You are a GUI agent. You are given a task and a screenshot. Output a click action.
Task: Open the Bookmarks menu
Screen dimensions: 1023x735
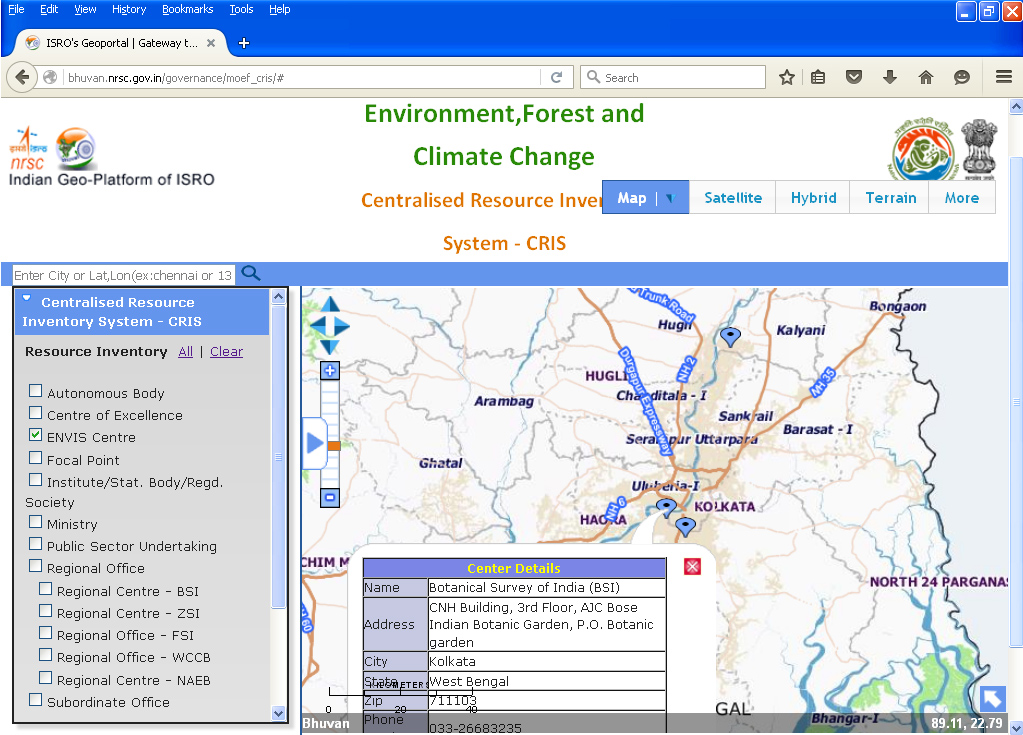coord(188,9)
